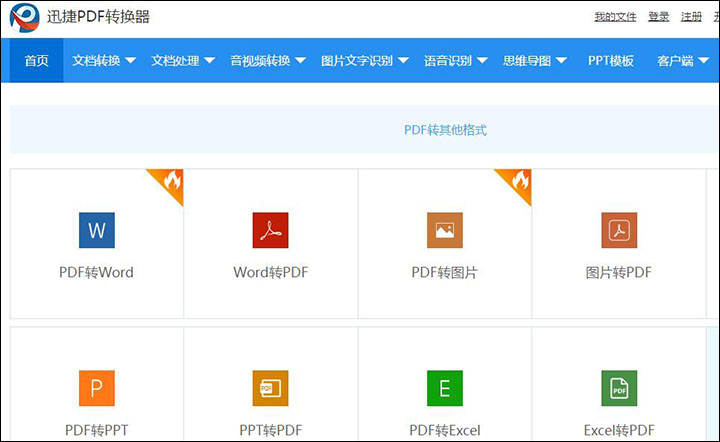Image resolution: width=720 pixels, height=442 pixels.
Task: Open the 客户端 menu label
Action: [675, 61]
